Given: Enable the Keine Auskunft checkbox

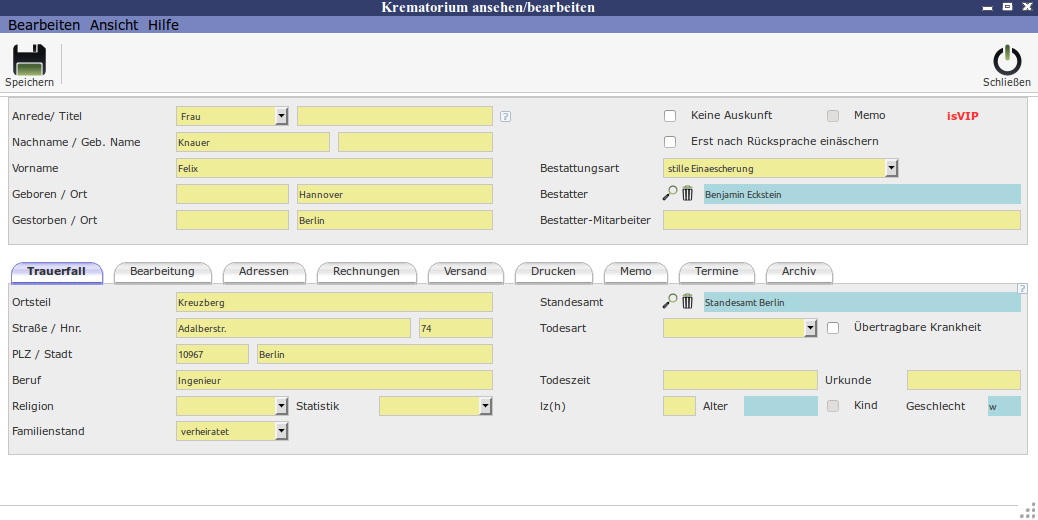Looking at the screenshot, I should point(670,116).
